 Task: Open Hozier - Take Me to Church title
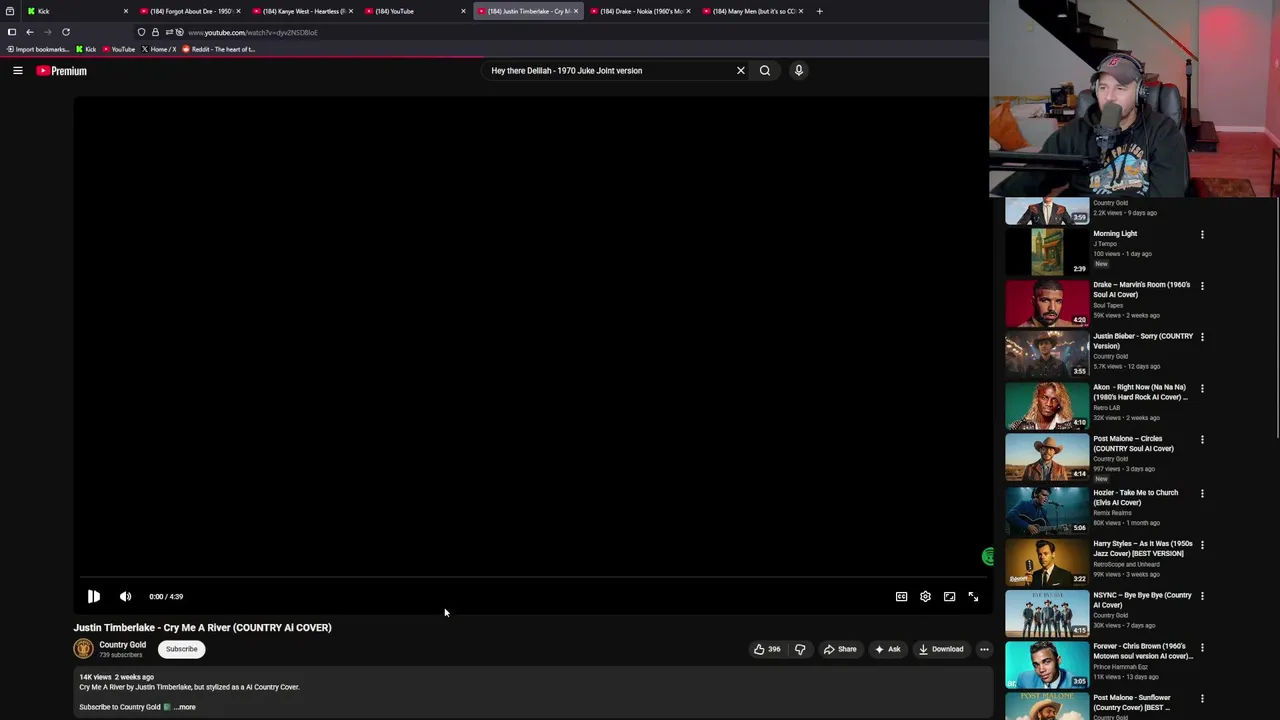(x=1136, y=497)
